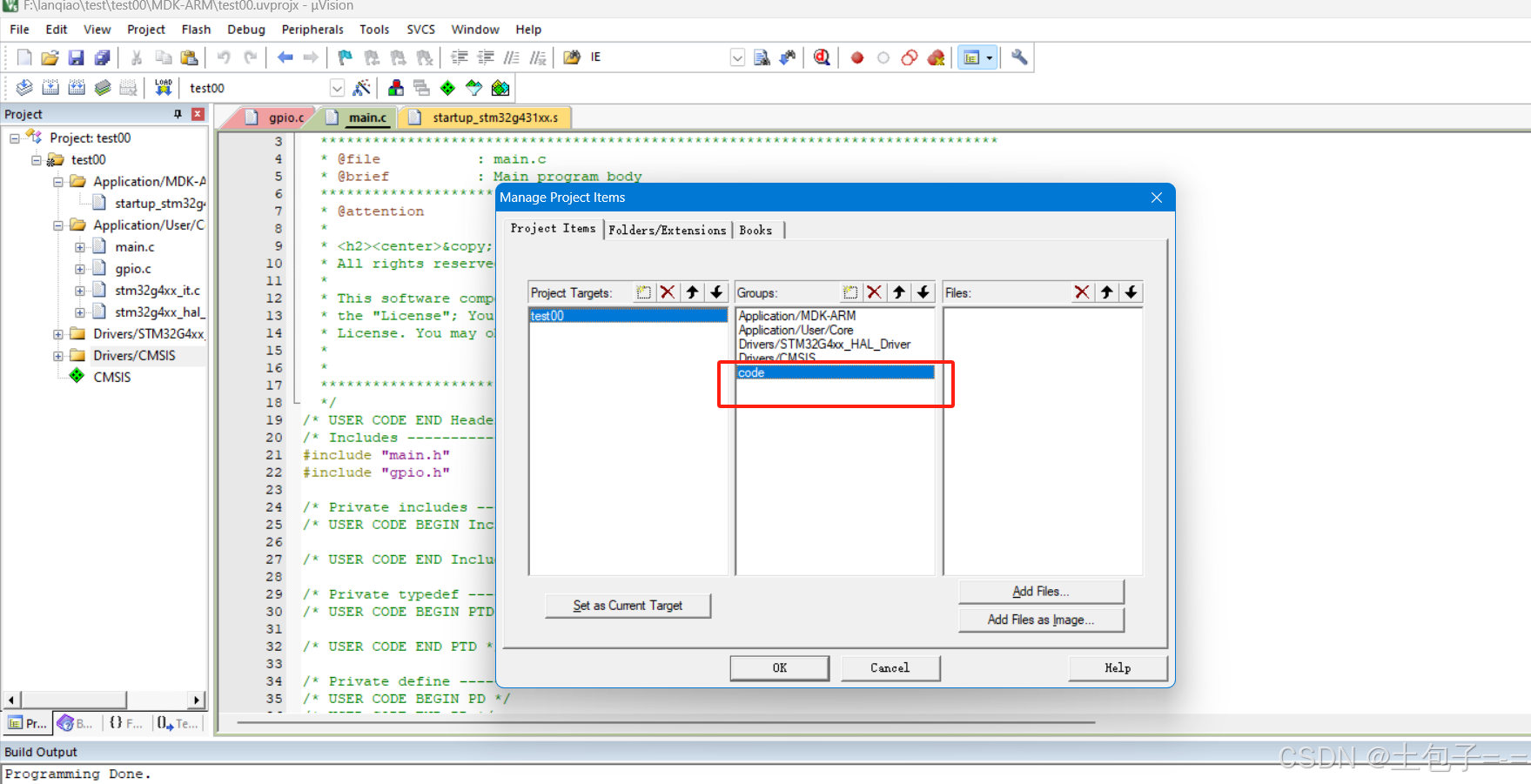Select stm32g4xx_it.c in project tree
The image size is (1531, 784).
click(x=157, y=291)
